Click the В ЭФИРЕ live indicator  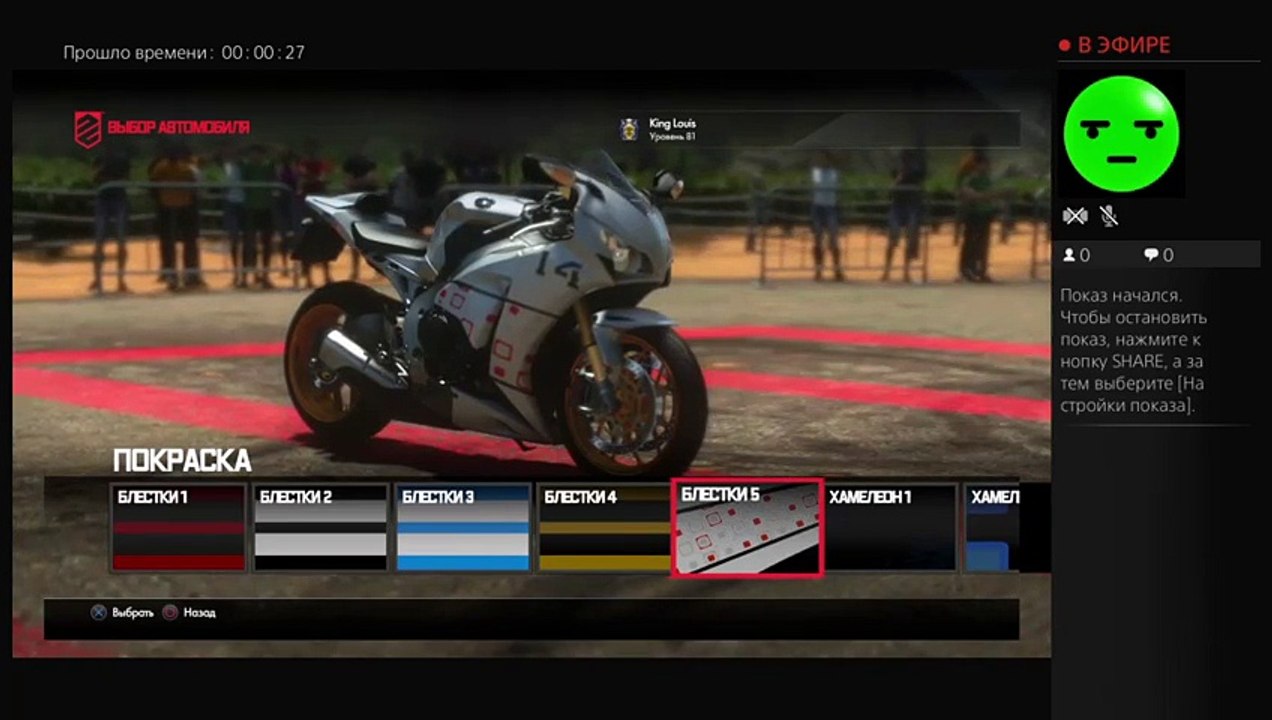coord(1114,45)
